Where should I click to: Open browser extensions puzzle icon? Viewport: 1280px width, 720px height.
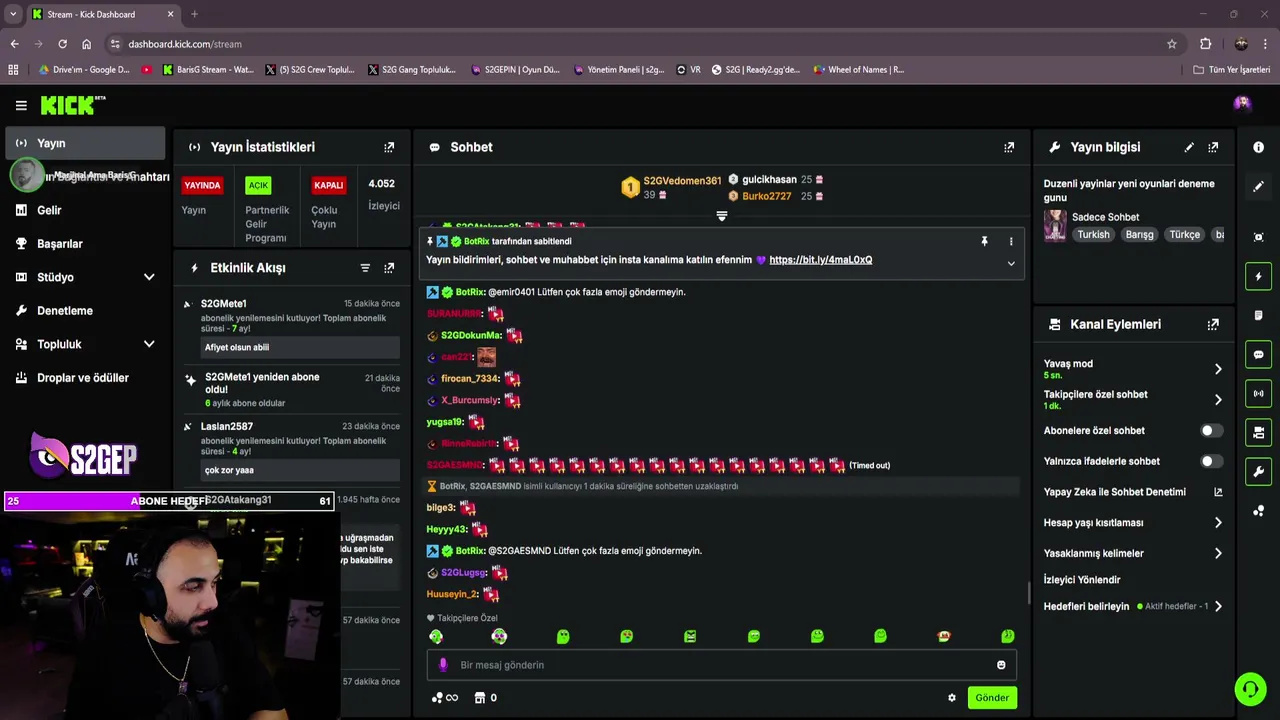1205,44
